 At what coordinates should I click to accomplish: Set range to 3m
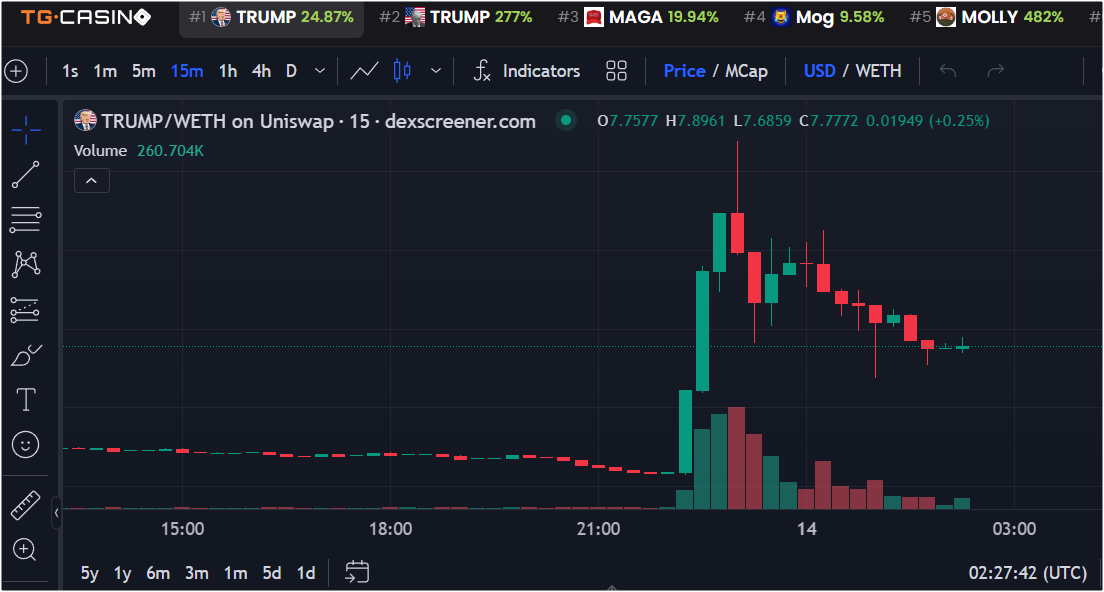(x=196, y=573)
